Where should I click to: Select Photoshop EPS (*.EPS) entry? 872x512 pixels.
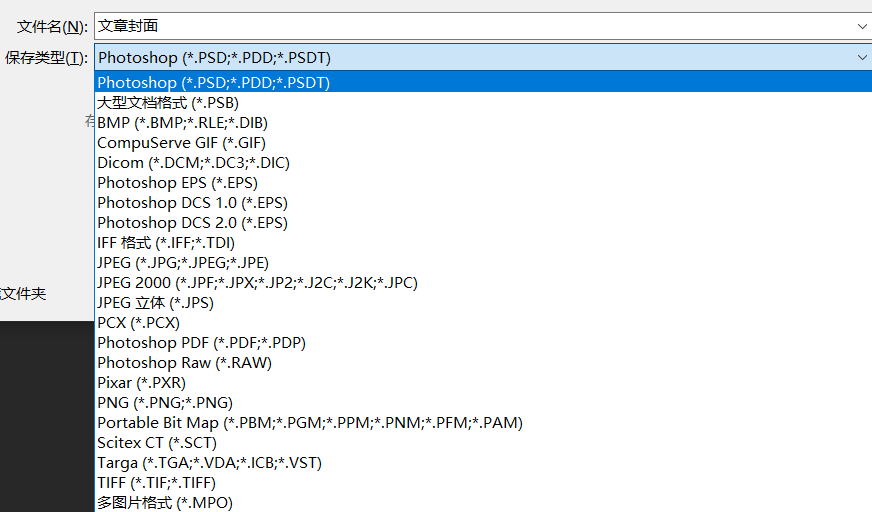click(x=483, y=183)
